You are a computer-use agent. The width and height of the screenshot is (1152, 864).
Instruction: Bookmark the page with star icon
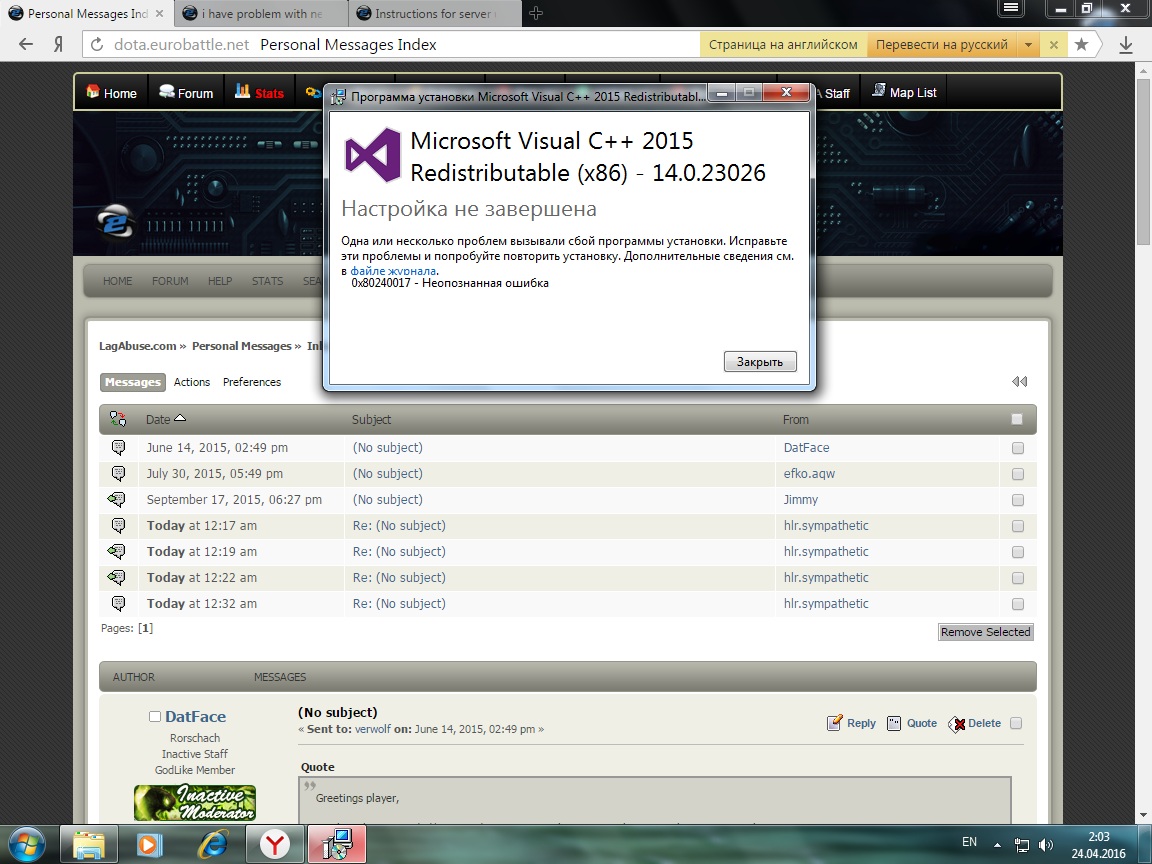pos(1081,44)
